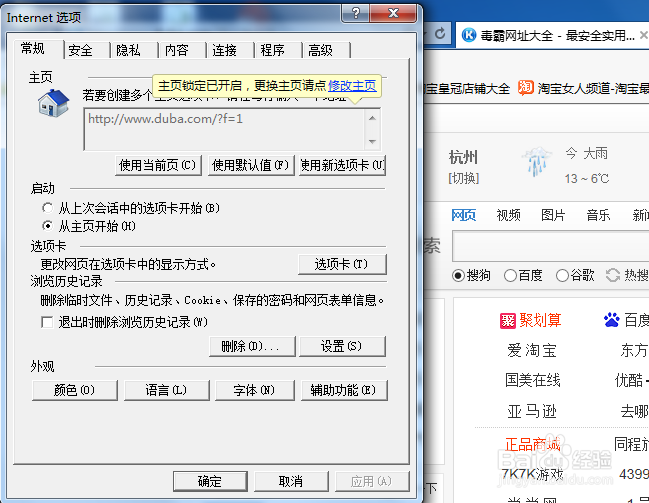Click the home page house icon

coord(53,103)
